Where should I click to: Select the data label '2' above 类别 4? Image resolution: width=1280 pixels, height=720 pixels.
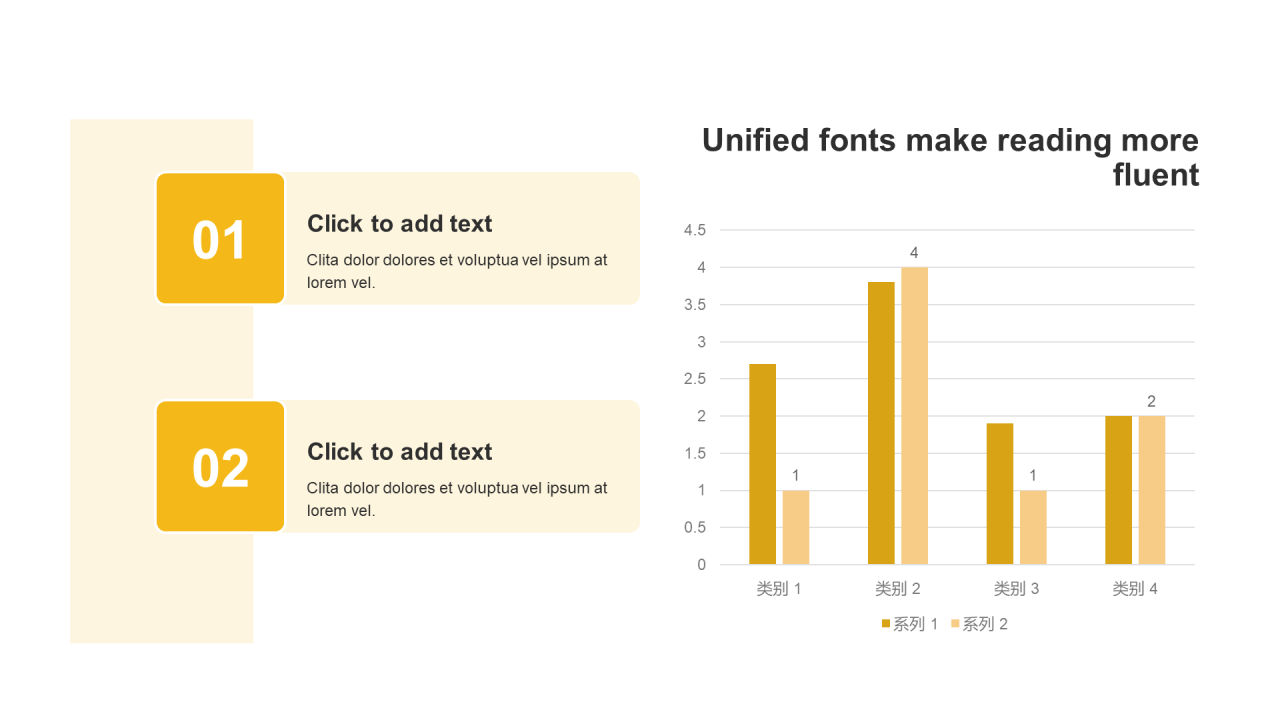coord(1151,402)
